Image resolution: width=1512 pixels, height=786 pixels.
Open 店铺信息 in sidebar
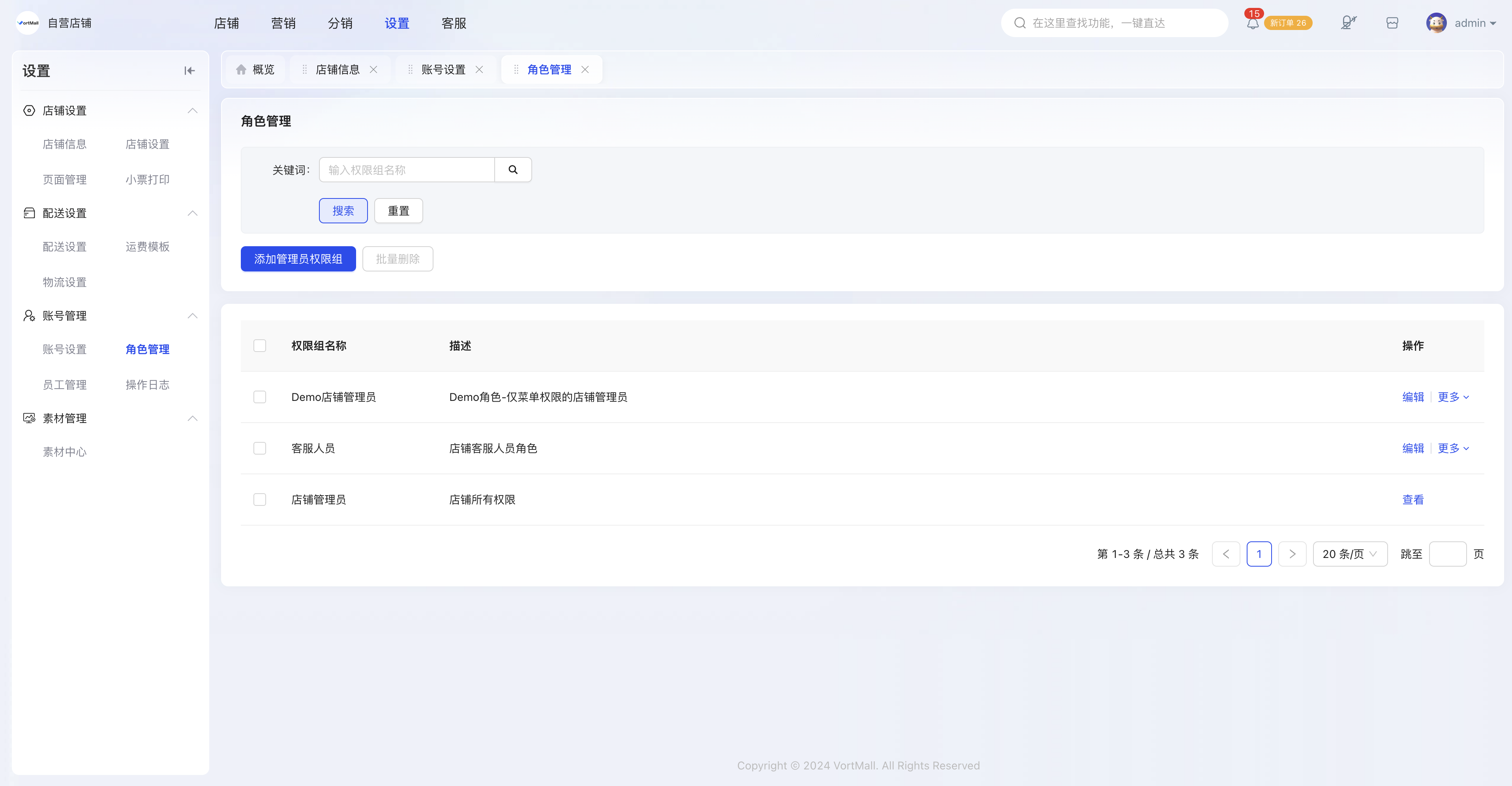point(65,144)
